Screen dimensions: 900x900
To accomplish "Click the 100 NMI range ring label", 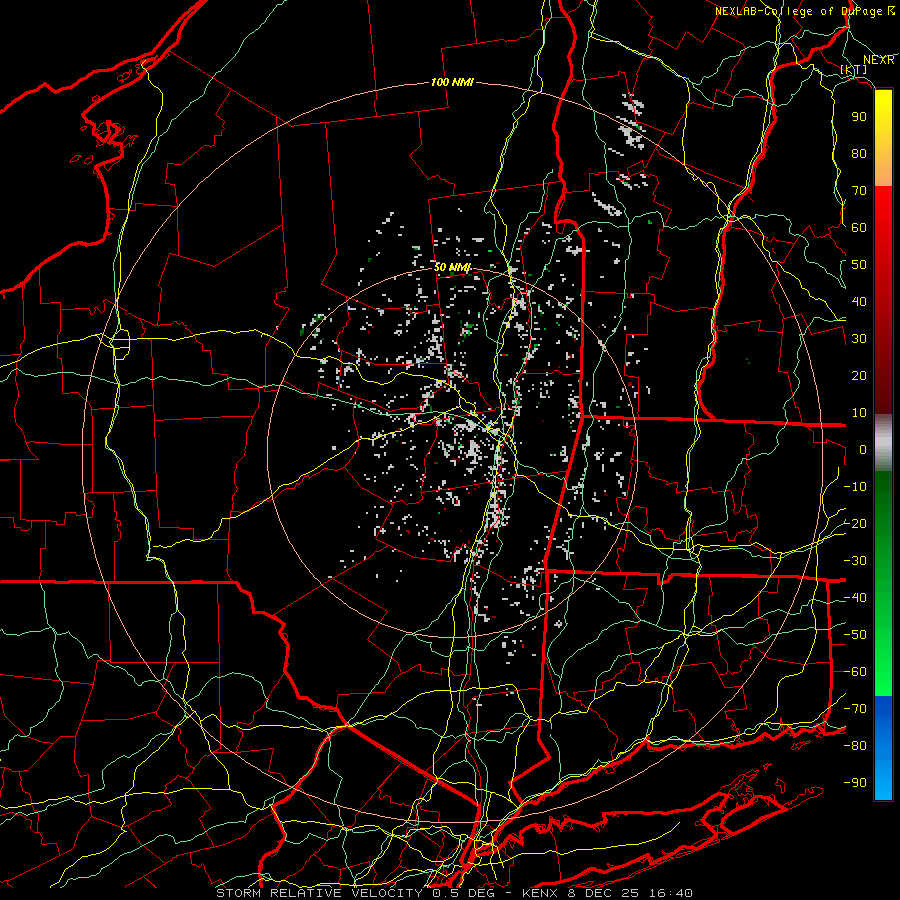I will pos(452,82).
